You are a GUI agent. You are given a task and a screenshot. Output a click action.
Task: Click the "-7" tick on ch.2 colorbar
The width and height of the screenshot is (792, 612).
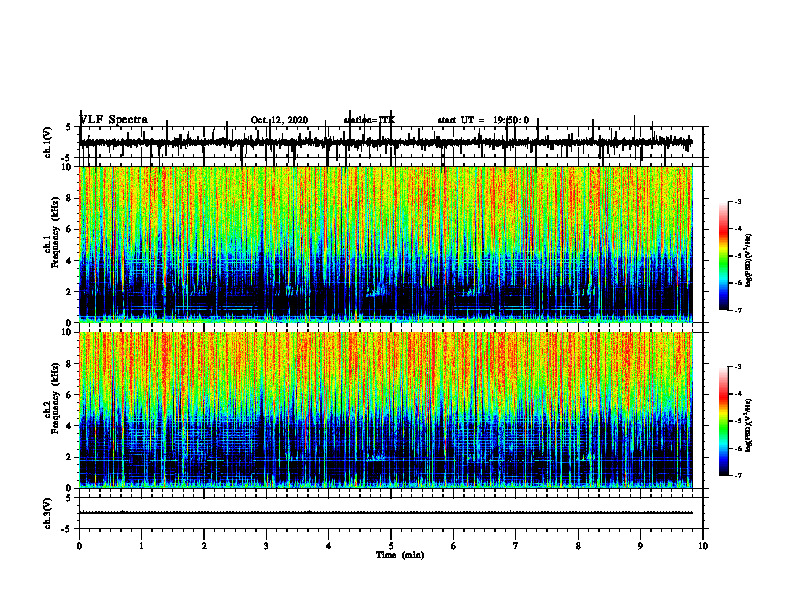tap(738, 475)
